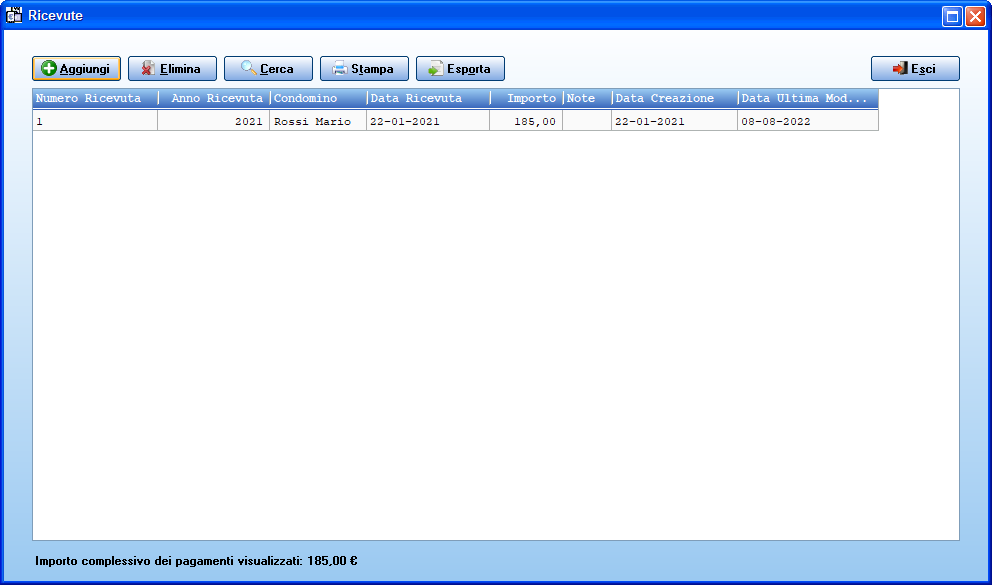This screenshot has height=585, width=992.
Task: Click the Note column header
Action: point(587,99)
